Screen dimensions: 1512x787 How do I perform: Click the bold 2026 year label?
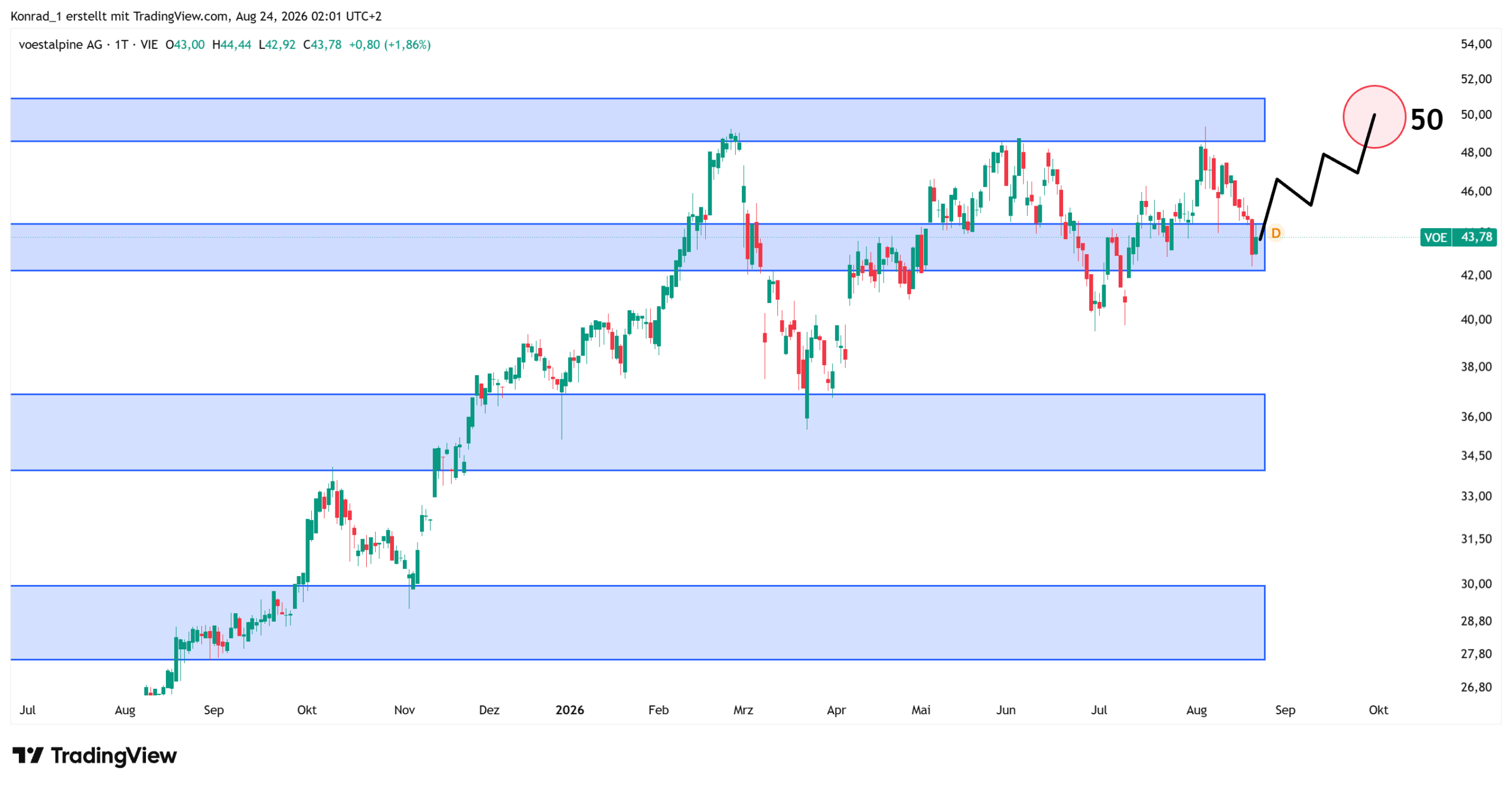[569, 710]
